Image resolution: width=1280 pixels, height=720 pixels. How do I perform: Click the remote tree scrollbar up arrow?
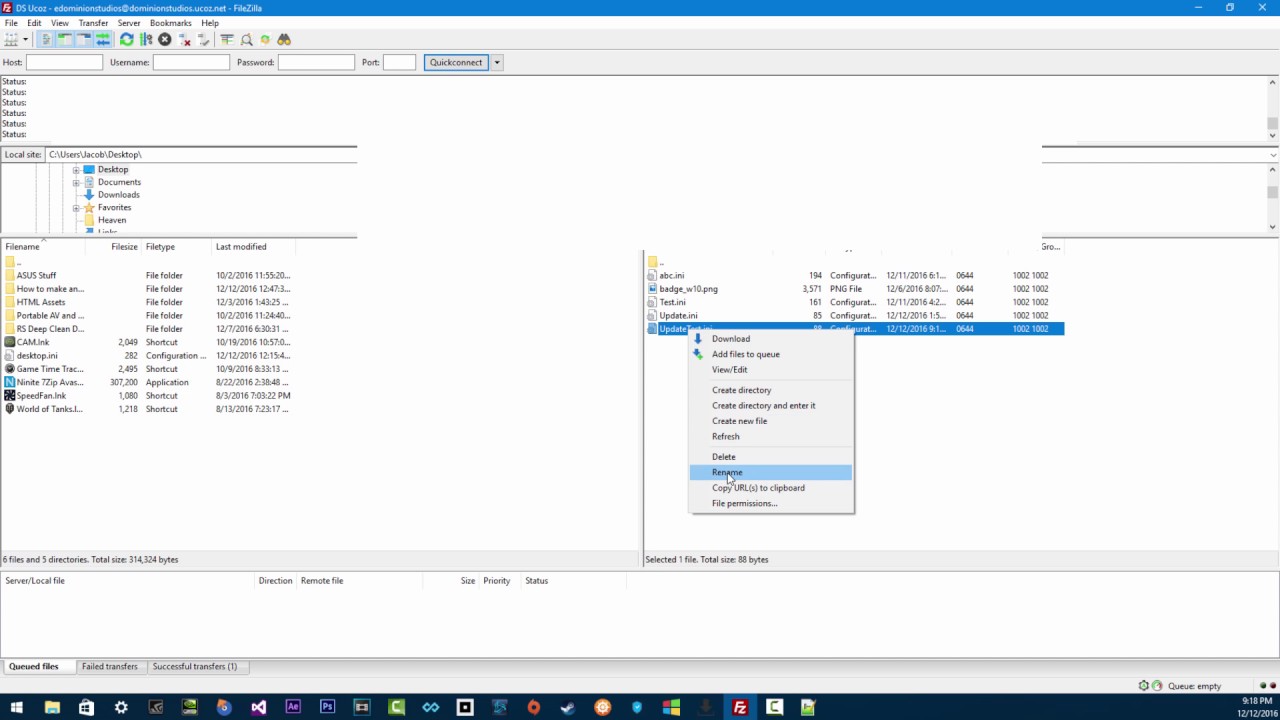pyautogui.click(x=1273, y=170)
